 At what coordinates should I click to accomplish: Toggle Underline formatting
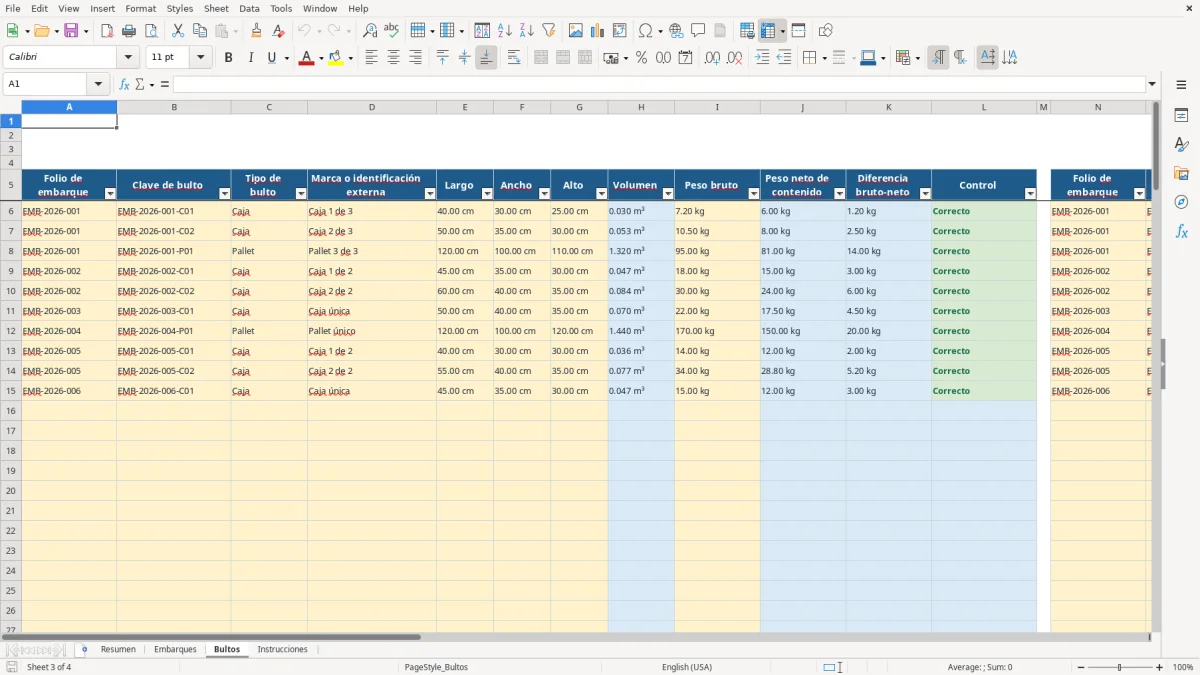click(271, 58)
